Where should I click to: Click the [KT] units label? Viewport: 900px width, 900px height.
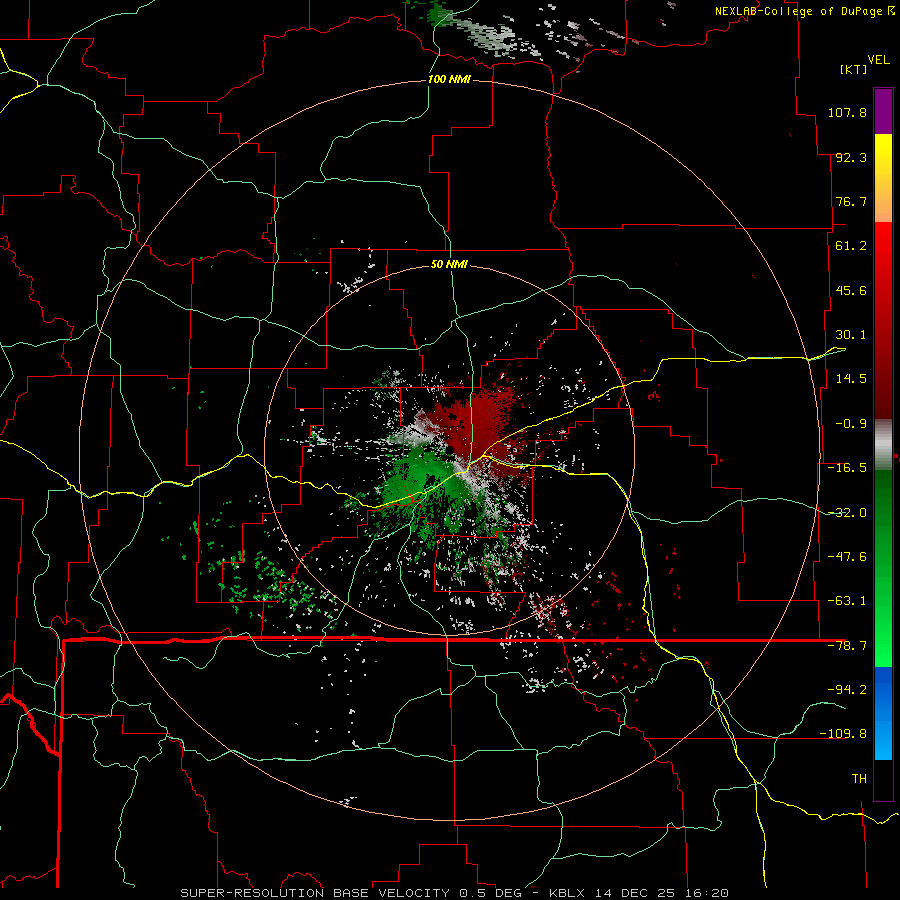pyautogui.click(x=854, y=69)
